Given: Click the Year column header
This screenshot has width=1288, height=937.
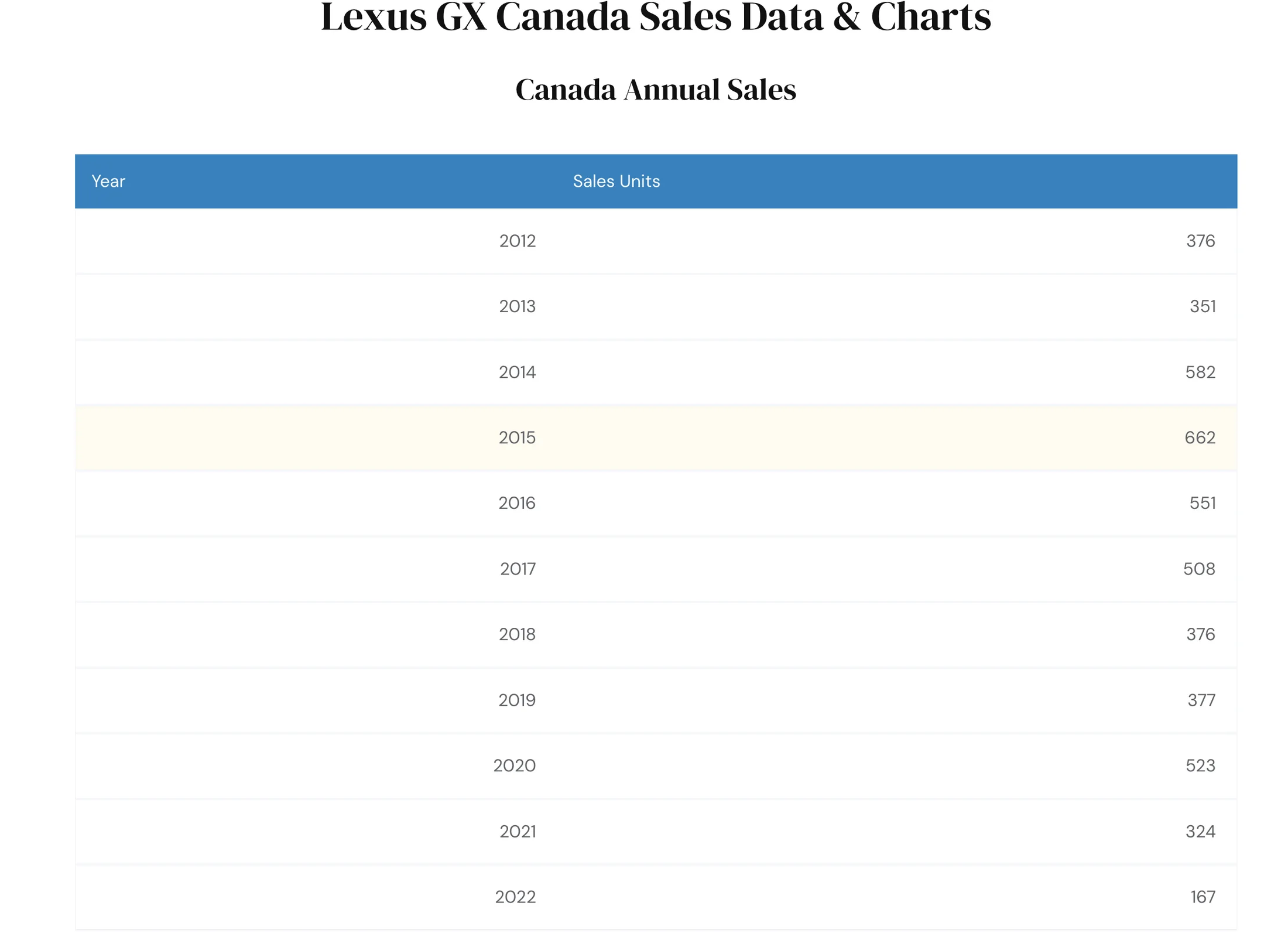Looking at the screenshot, I should (108, 181).
